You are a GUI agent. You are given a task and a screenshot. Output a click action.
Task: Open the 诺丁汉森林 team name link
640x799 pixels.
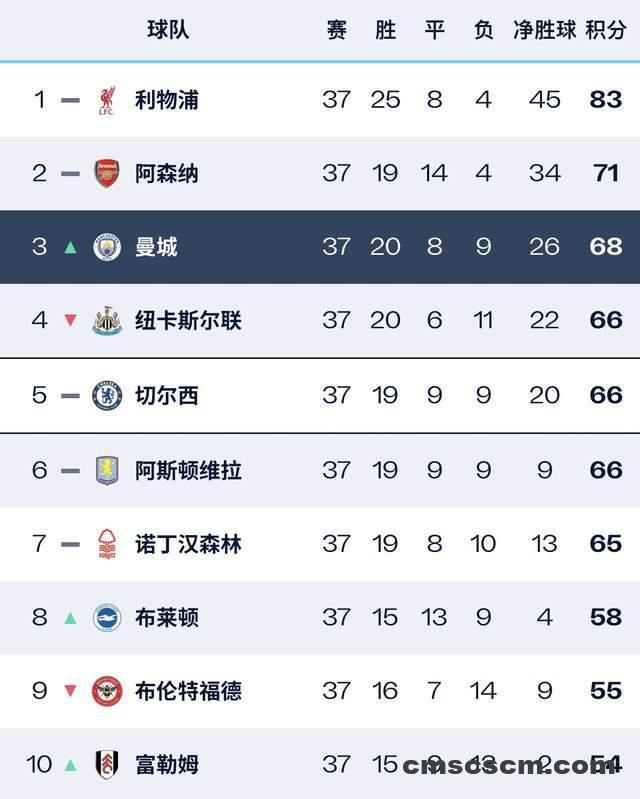pos(188,544)
